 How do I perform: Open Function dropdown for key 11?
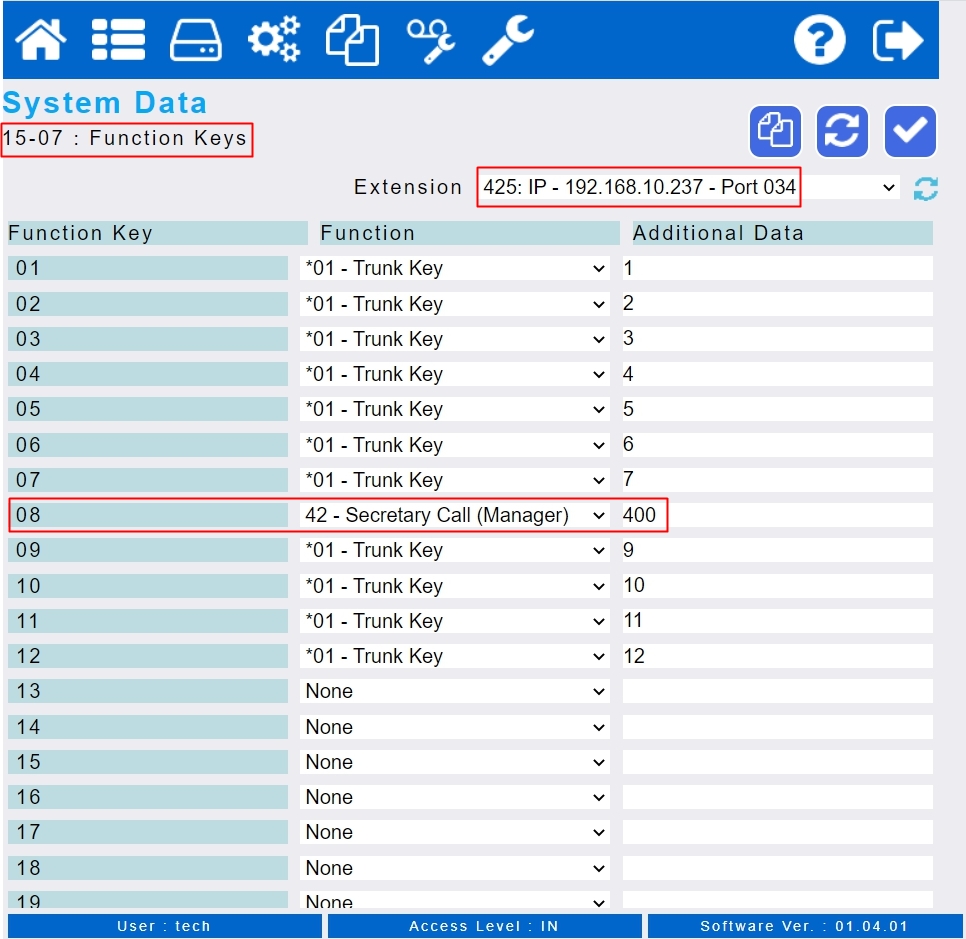[455, 621]
